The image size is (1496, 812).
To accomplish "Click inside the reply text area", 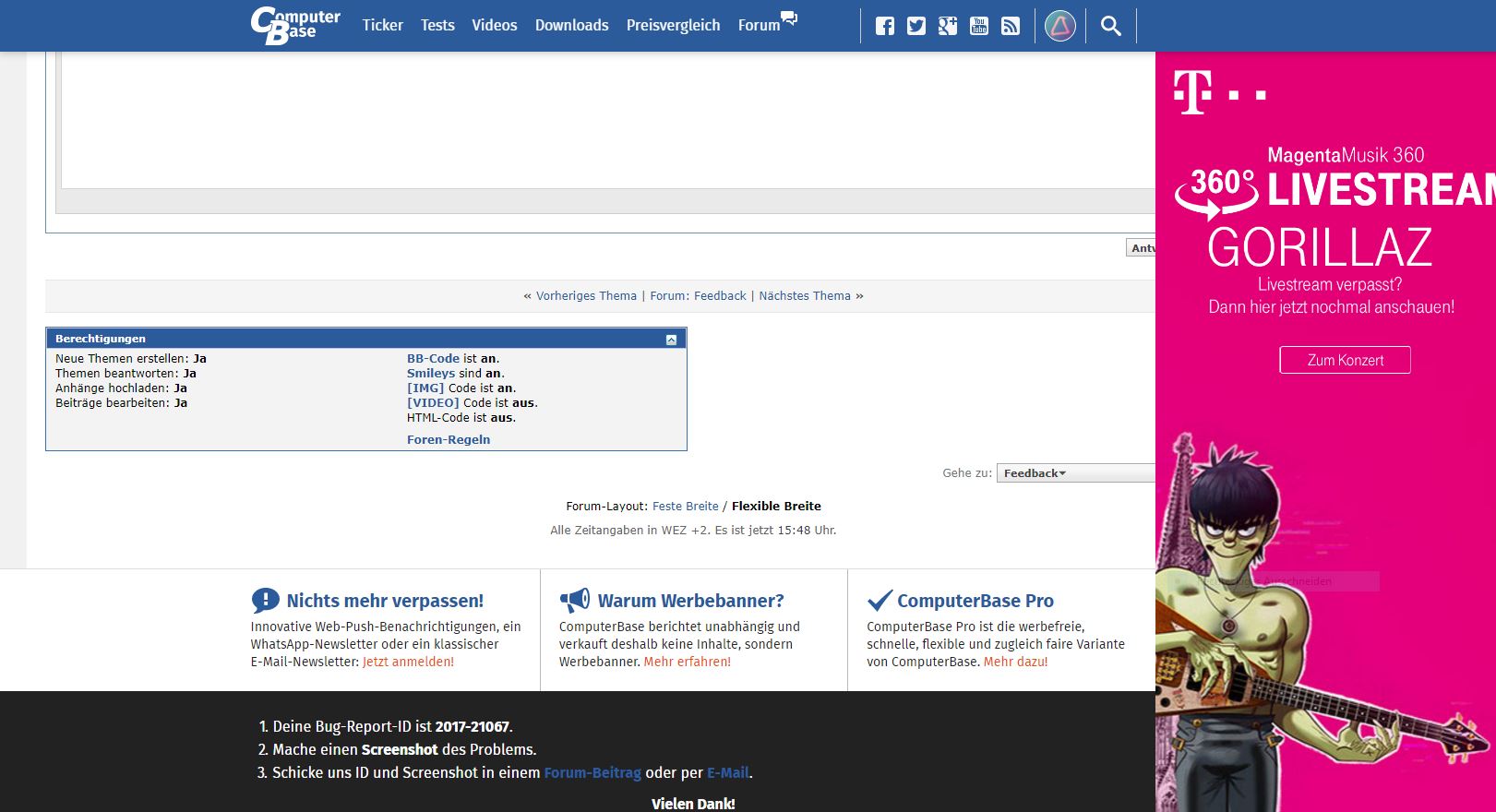I will (x=607, y=120).
